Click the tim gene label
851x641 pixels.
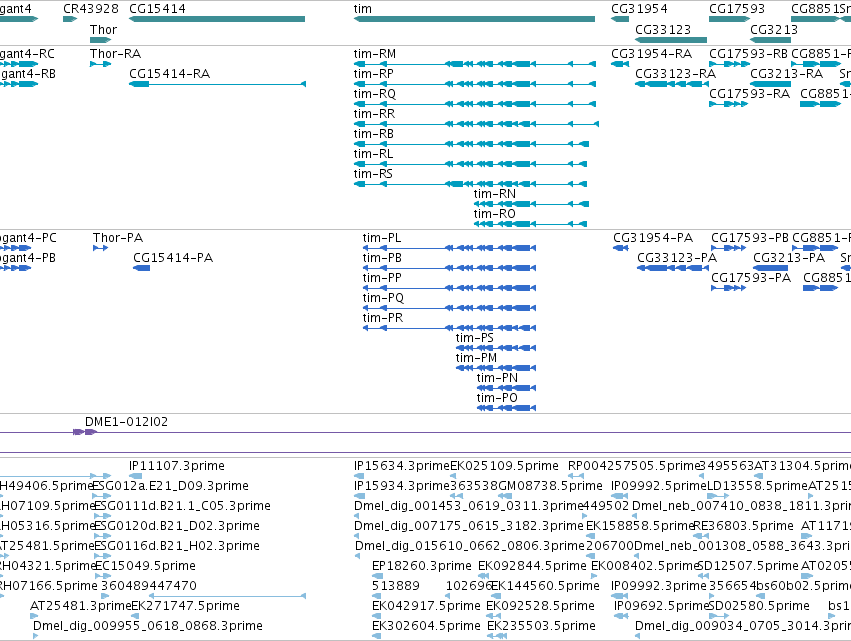coord(363,9)
